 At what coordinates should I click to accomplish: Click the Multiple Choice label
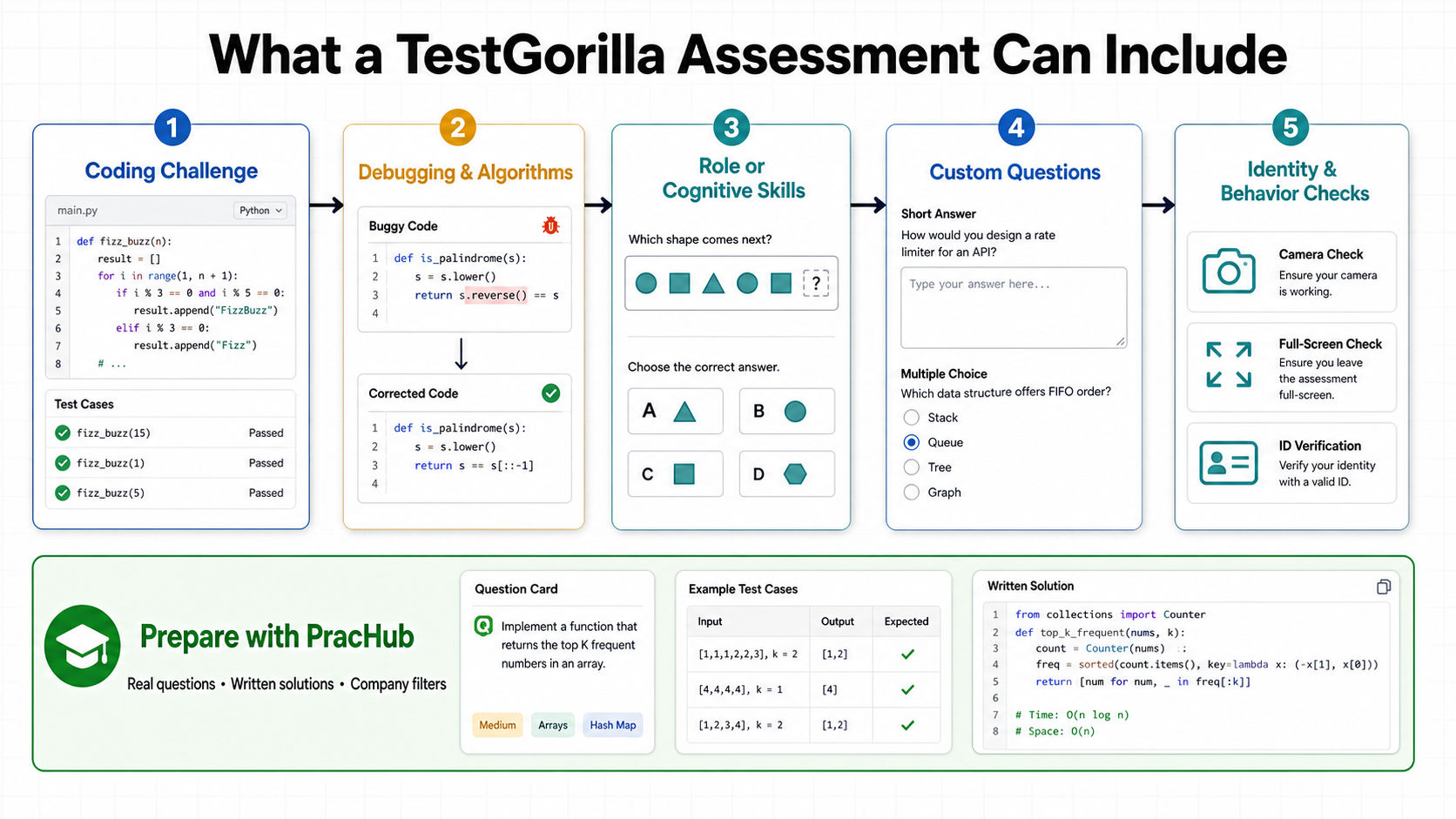[944, 374]
